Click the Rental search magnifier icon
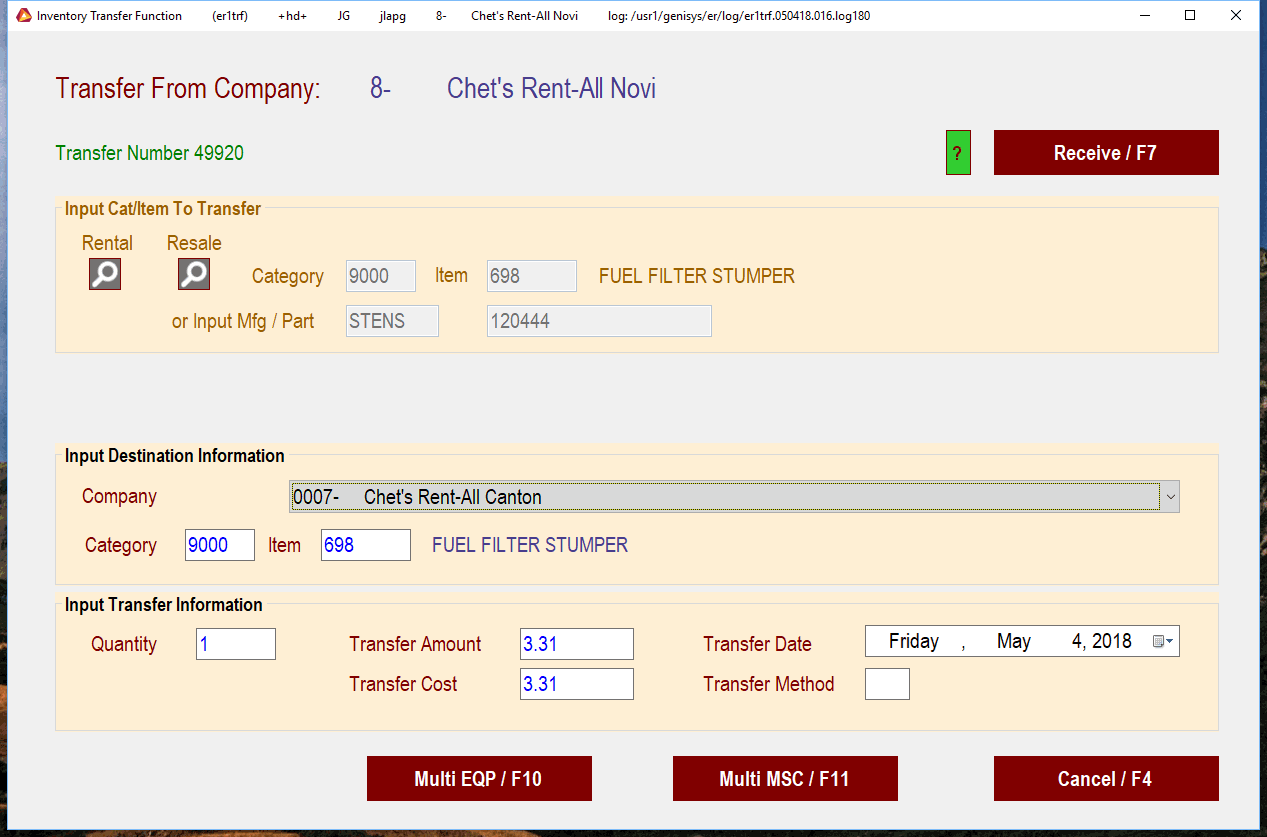 coord(105,274)
